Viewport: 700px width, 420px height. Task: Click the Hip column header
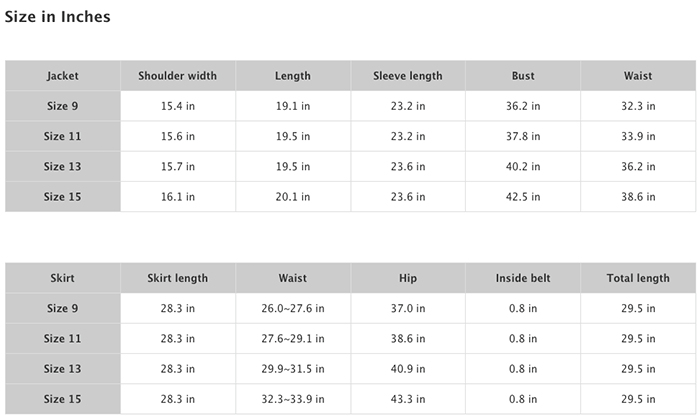click(408, 278)
